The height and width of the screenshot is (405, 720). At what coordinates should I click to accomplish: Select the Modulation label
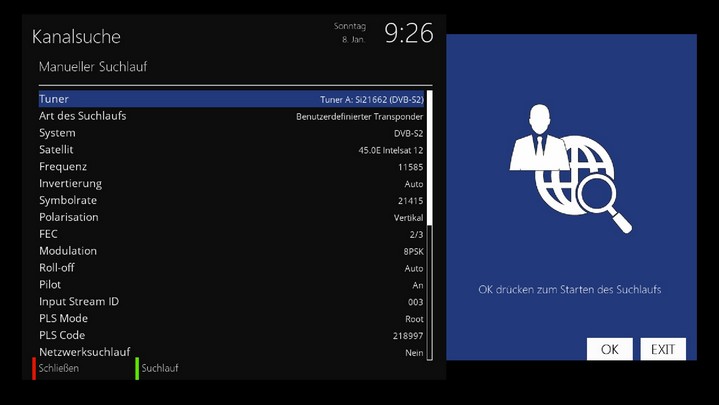point(68,251)
